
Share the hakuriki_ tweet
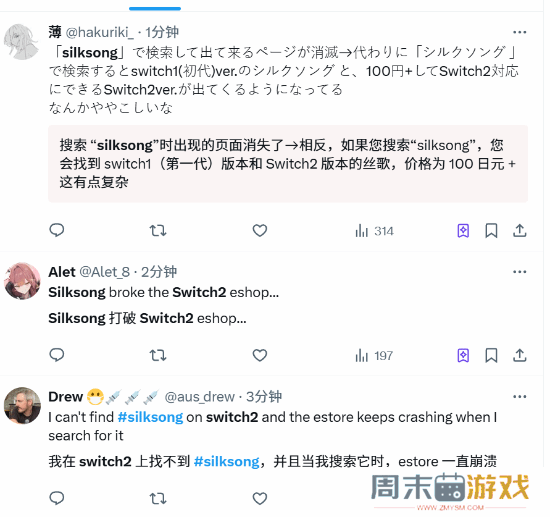pyautogui.click(x=519, y=231)
